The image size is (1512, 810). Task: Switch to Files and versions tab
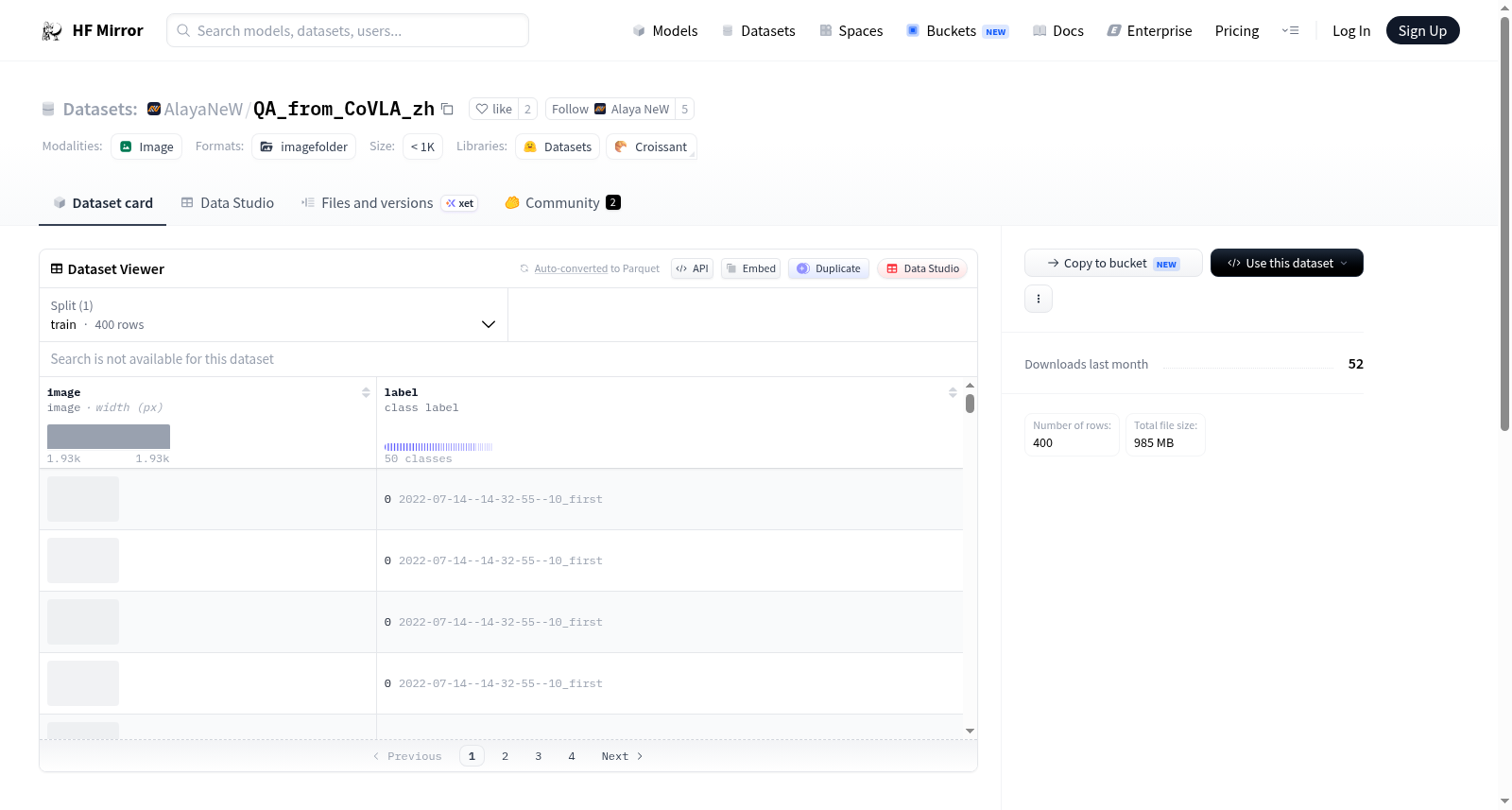(x=389, y=203)
